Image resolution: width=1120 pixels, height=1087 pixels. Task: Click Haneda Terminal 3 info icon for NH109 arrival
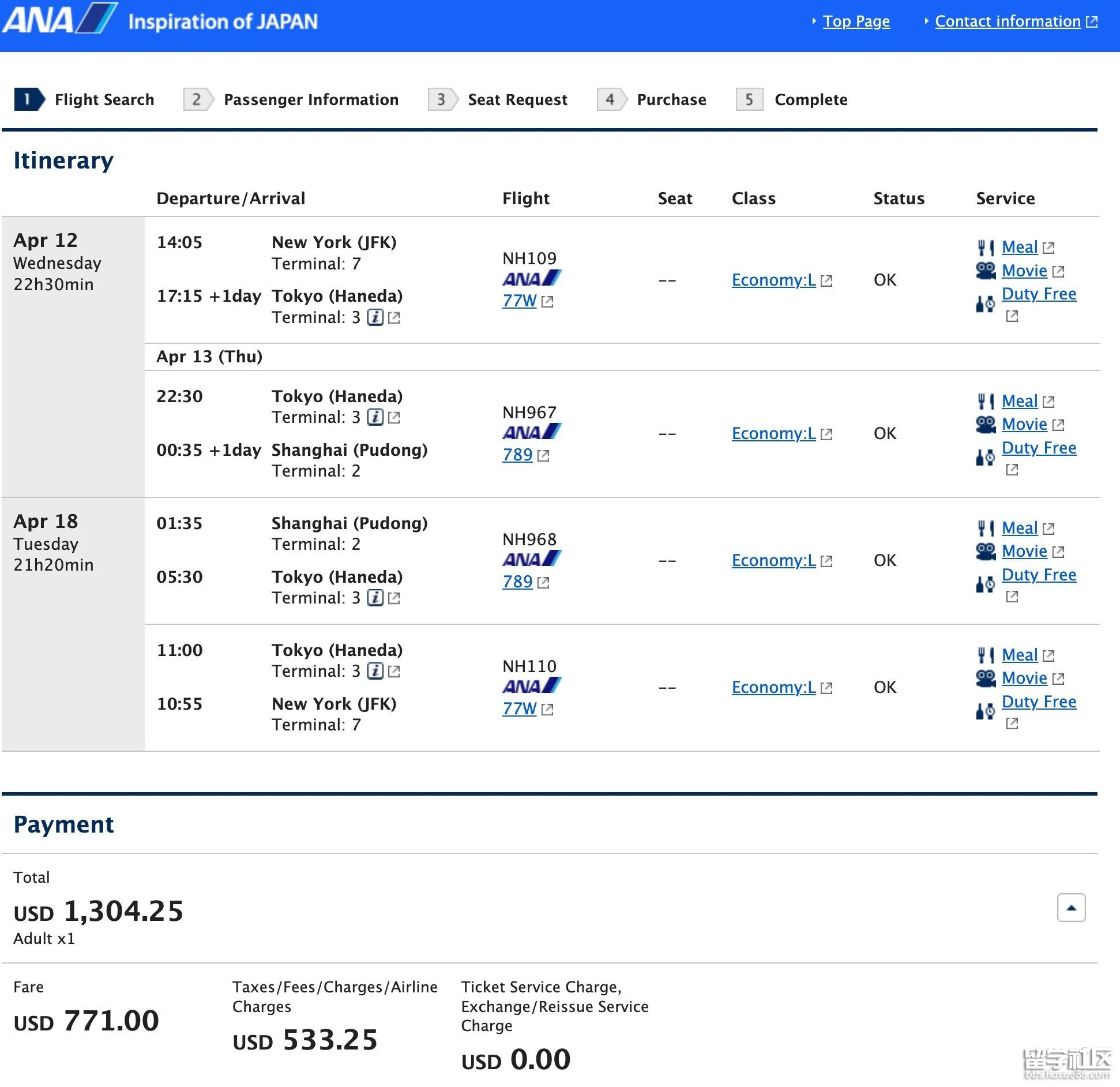[x=375, y=317]
